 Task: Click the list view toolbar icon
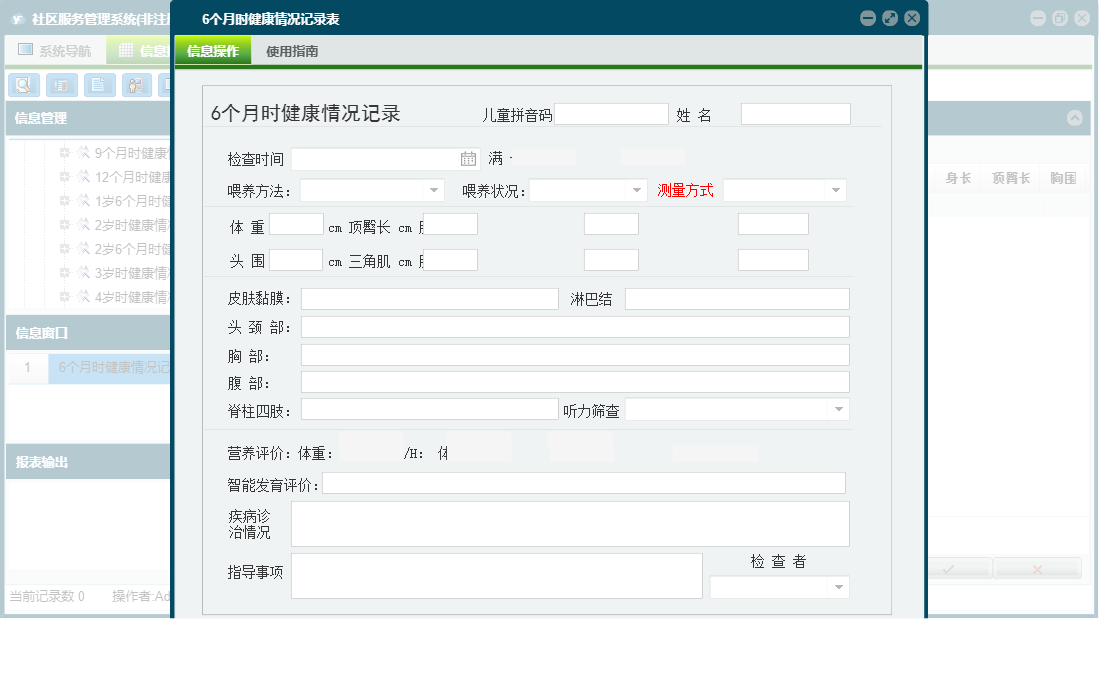[62, 86]
